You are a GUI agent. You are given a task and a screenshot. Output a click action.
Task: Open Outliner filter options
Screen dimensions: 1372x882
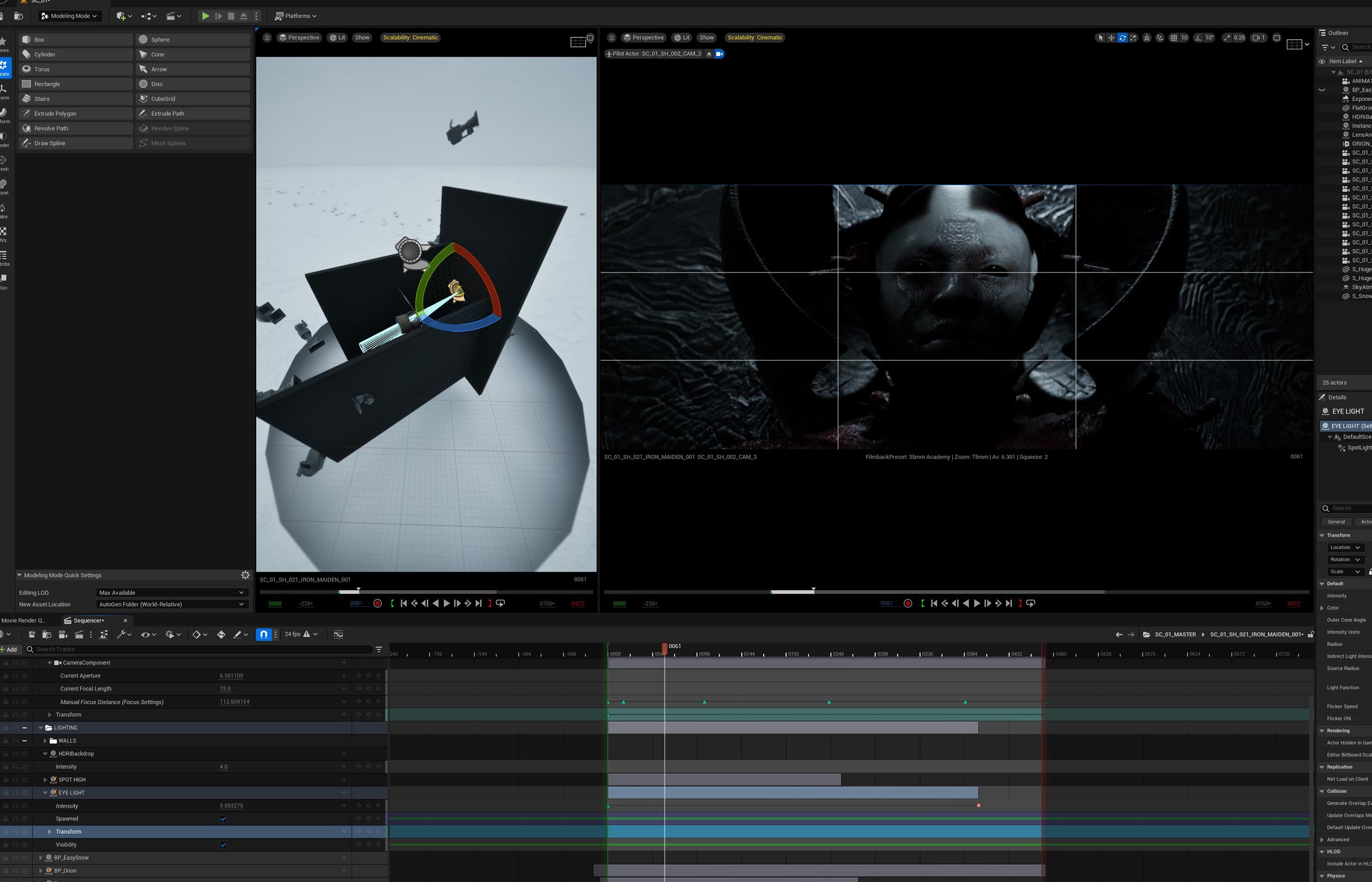1328,47
